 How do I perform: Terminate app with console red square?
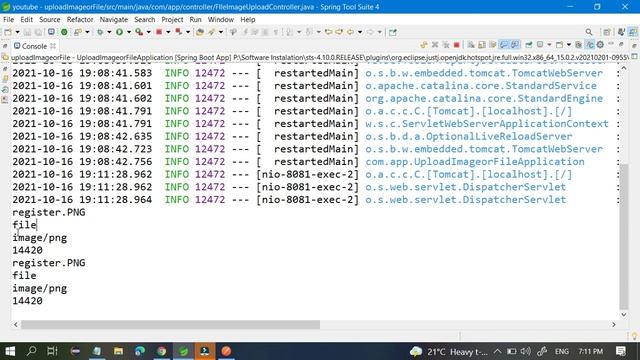tap(457, 45)
